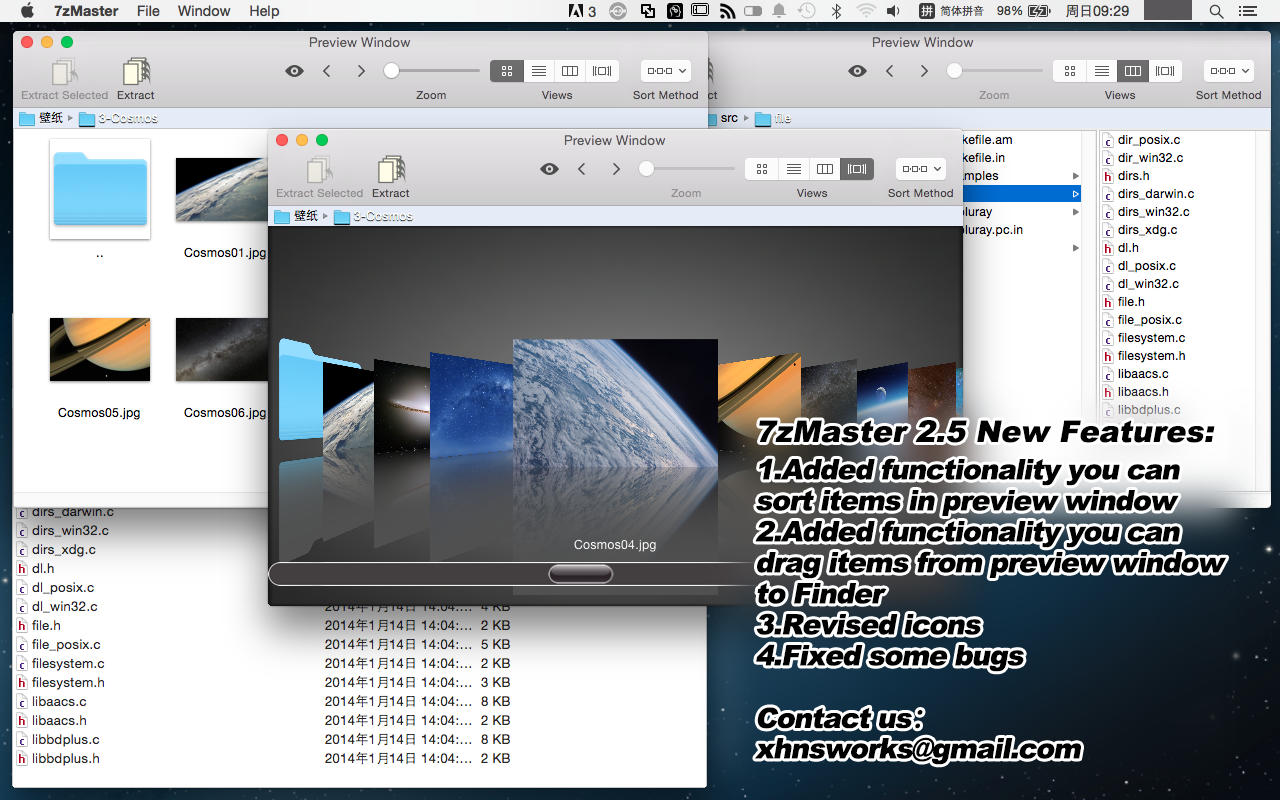The width and height of the screenshot is (1280, 800).
Task: Click the 3-Cosmos breadcrumb in the front window
Action: coord(382,217)
